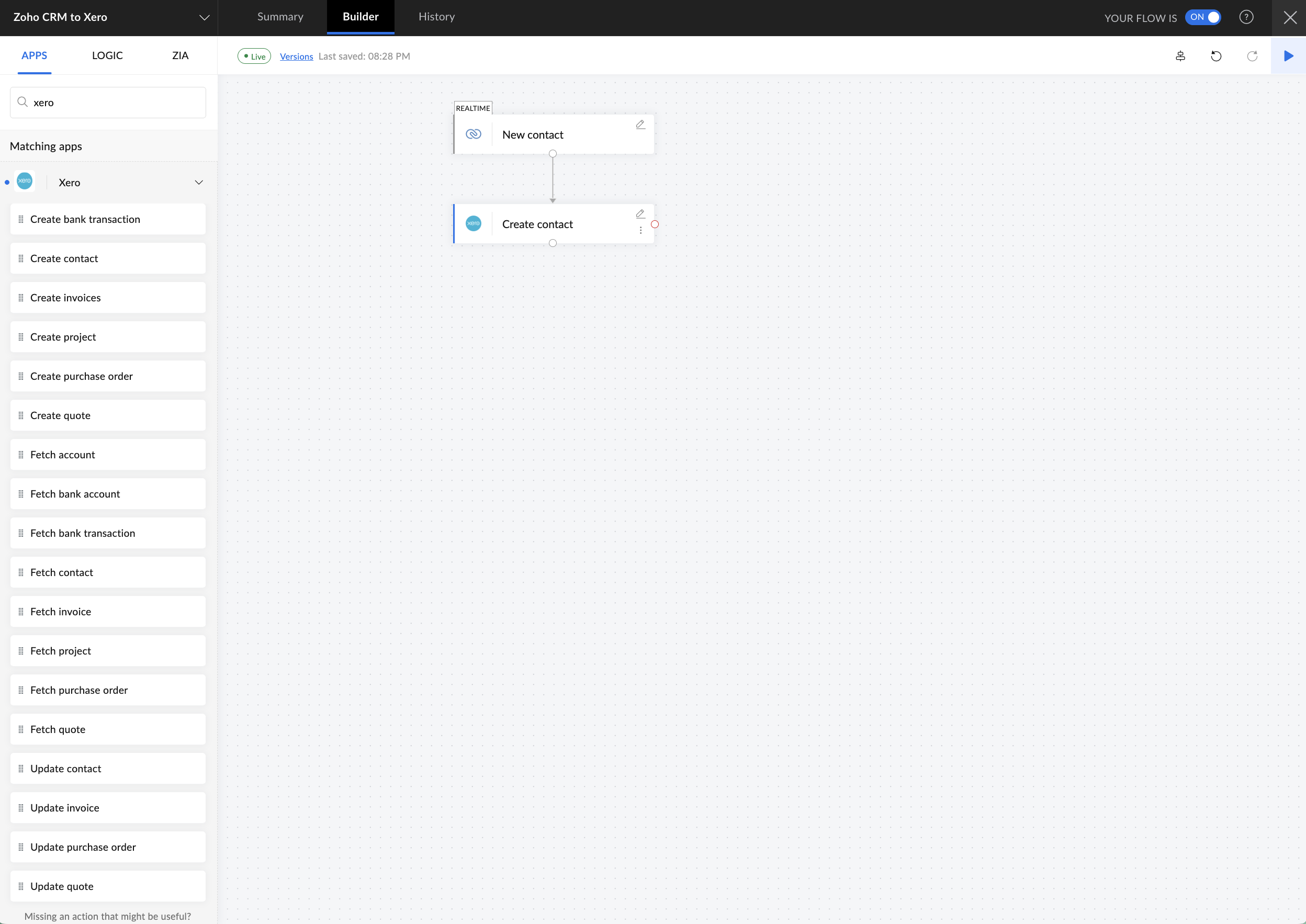The width and height of the screenshot is (1306, 924).
Task: Select the blue run/test flow icon
Action: pos(1288,56)
